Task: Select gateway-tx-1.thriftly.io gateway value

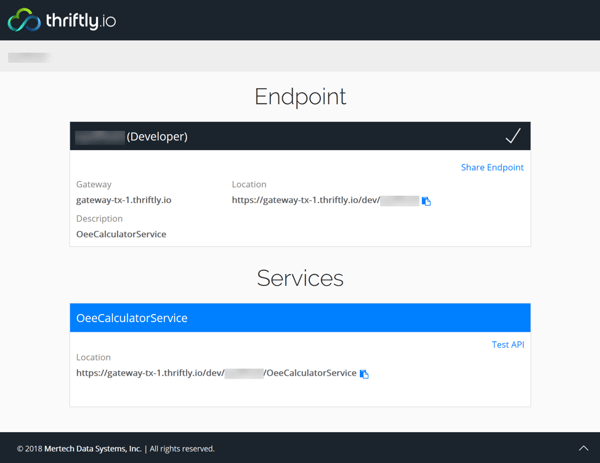Action: click(x=124, y=200)
